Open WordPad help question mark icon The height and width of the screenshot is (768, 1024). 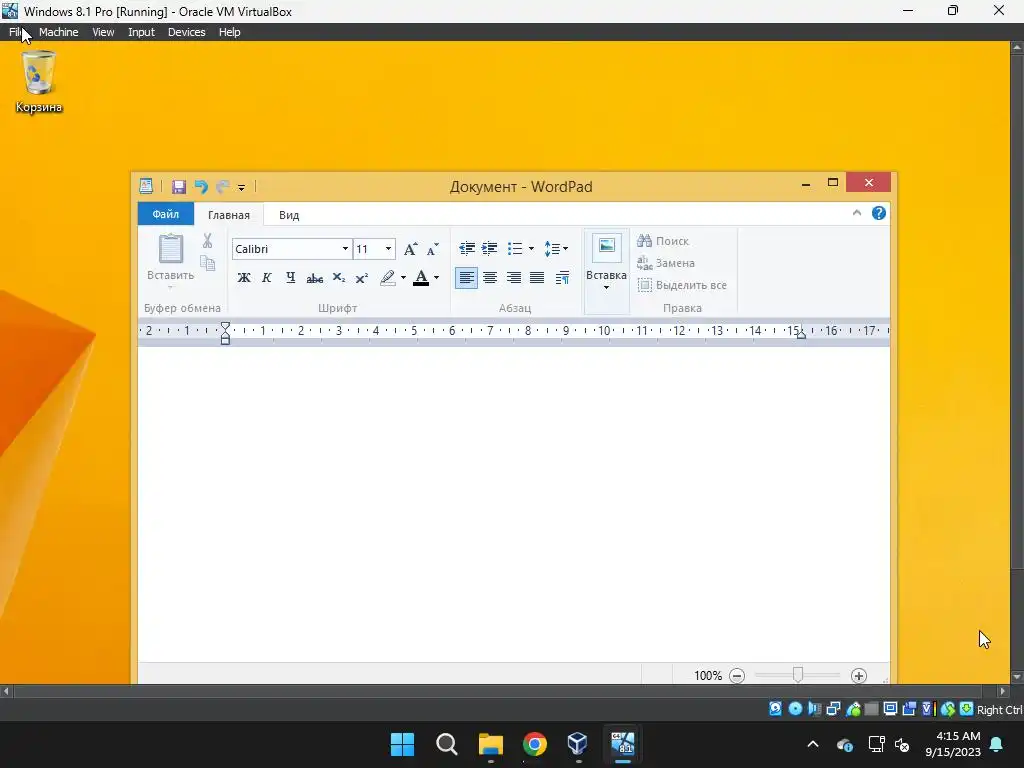(x=879, y=213)
